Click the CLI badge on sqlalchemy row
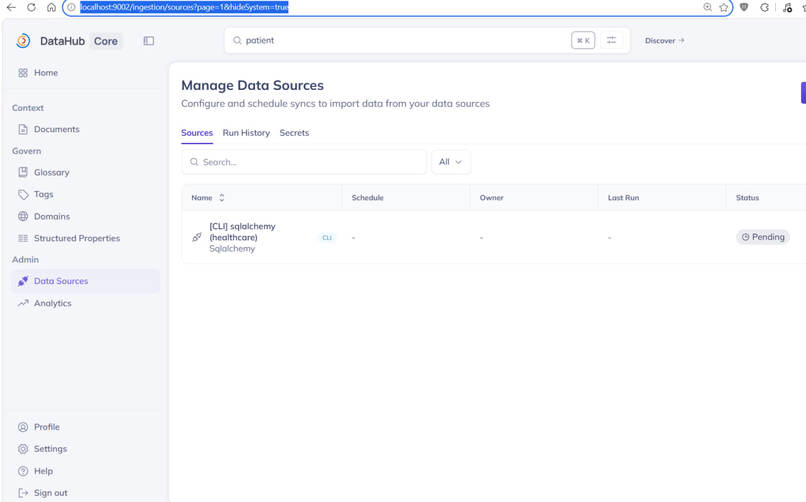Screen dimensions: 806x502 (327, 237)
